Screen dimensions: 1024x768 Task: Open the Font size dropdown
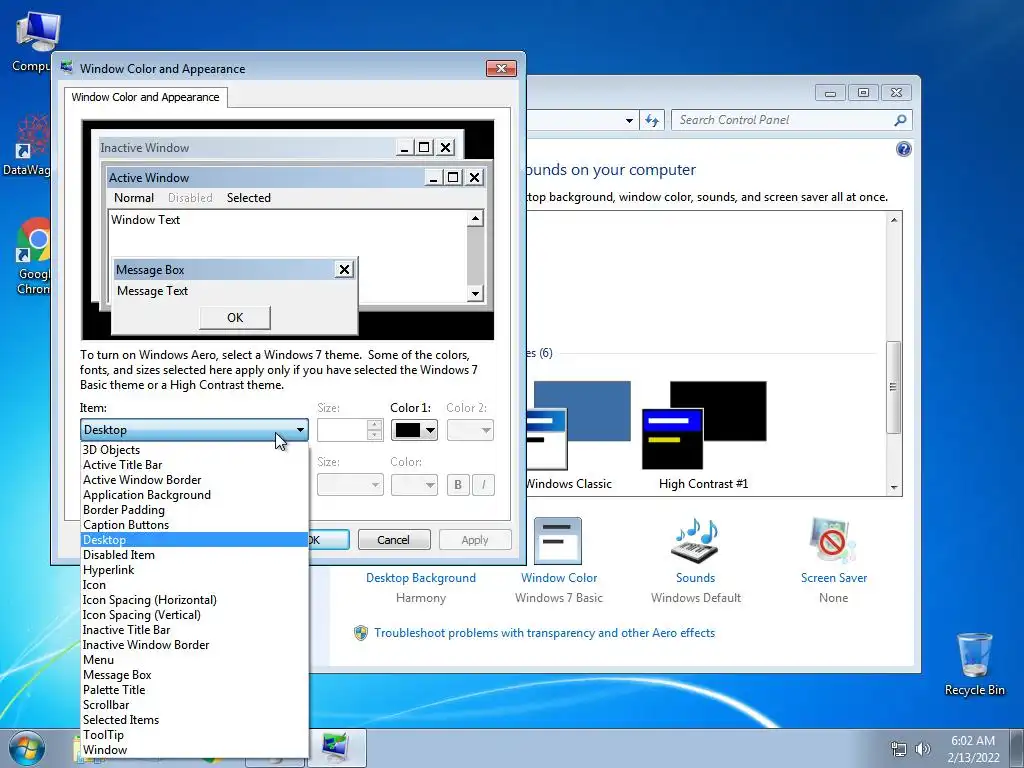[350, 485]
